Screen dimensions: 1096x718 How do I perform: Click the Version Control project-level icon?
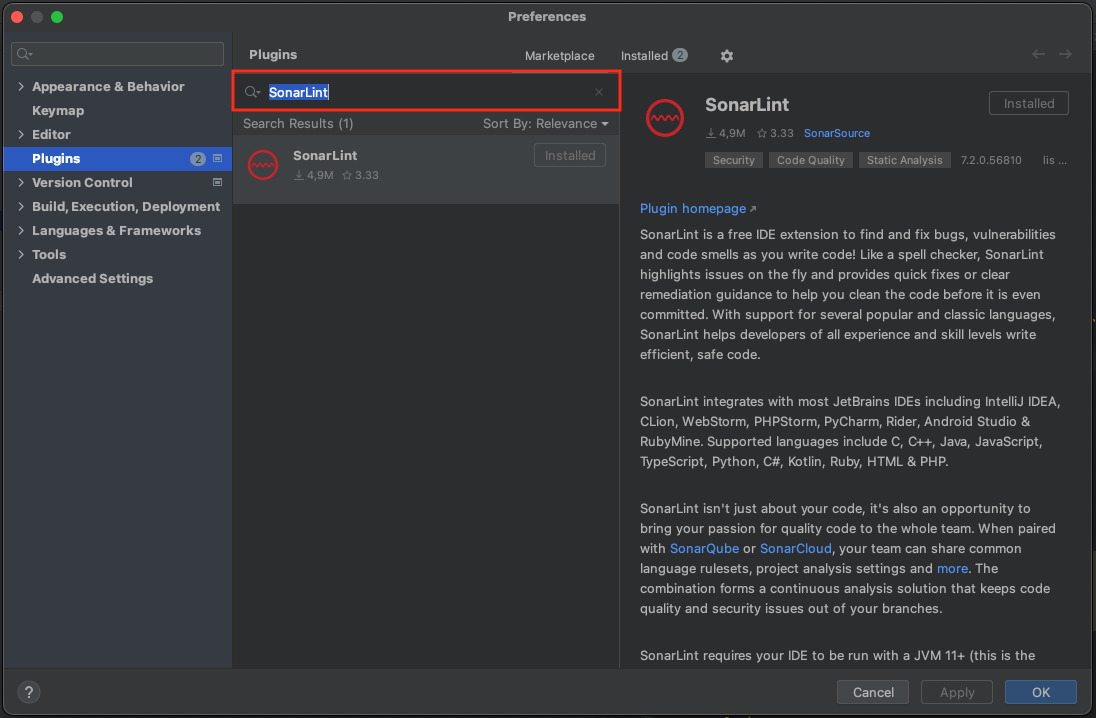[218, 183]
